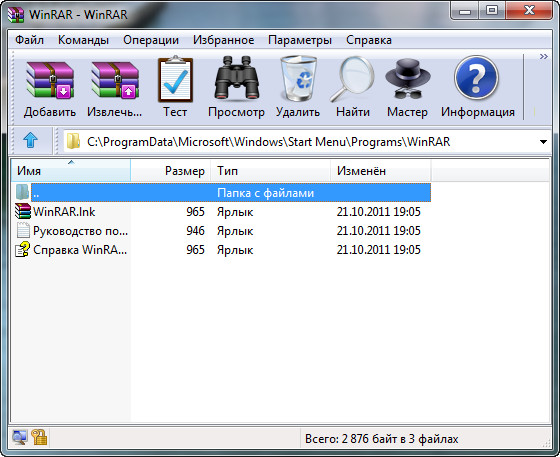
Task: Maximize the WinRAR window
Action: [x=492, y=11]
